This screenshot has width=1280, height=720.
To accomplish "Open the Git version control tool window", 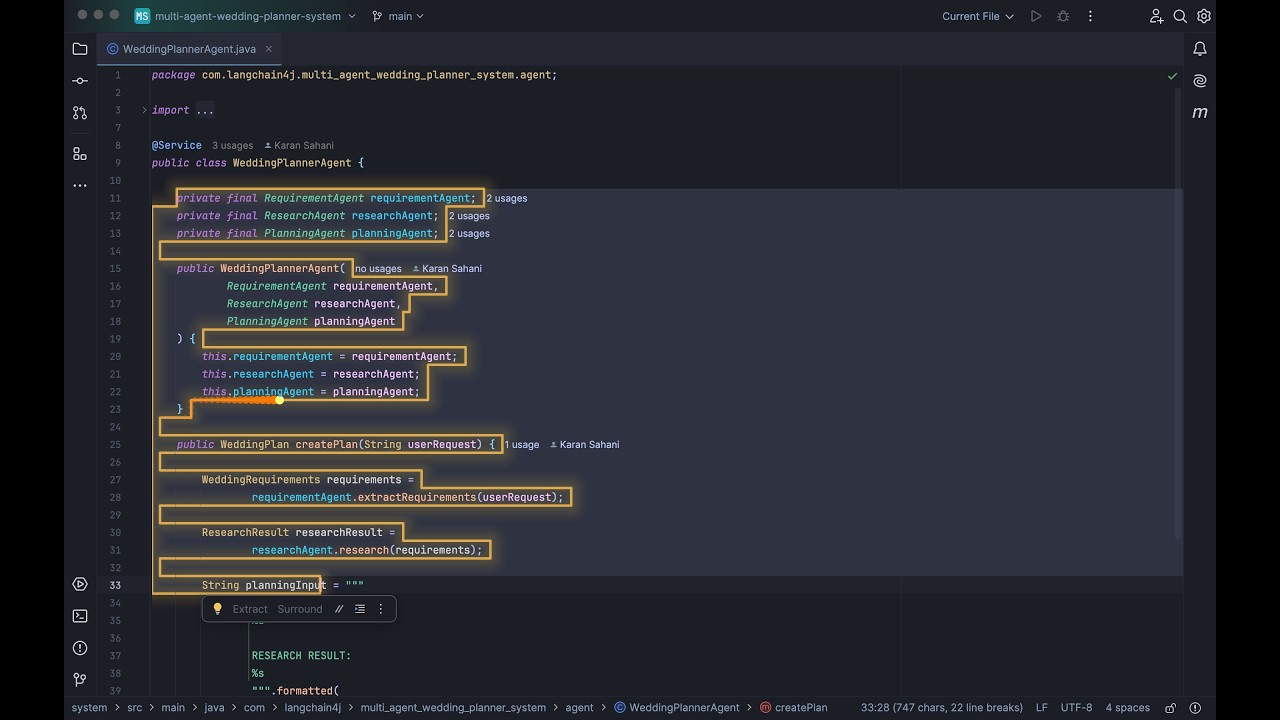I will tap(80, 680).
